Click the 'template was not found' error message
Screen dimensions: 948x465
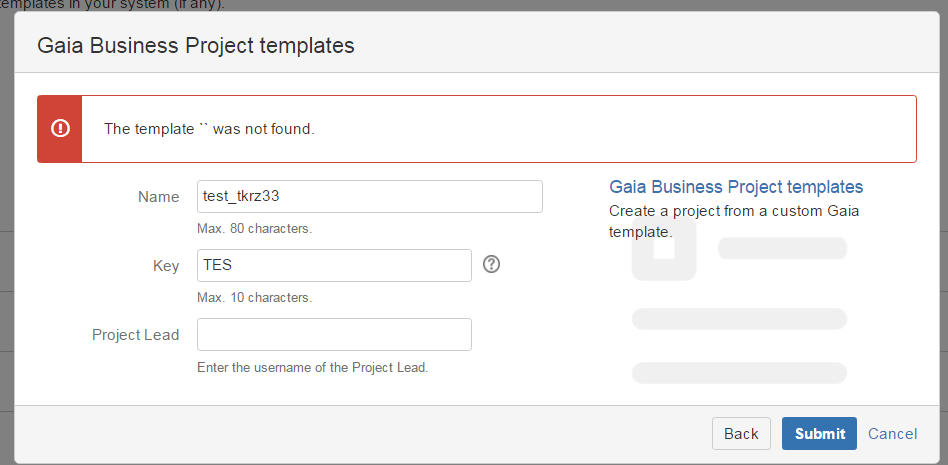point(209,129)
